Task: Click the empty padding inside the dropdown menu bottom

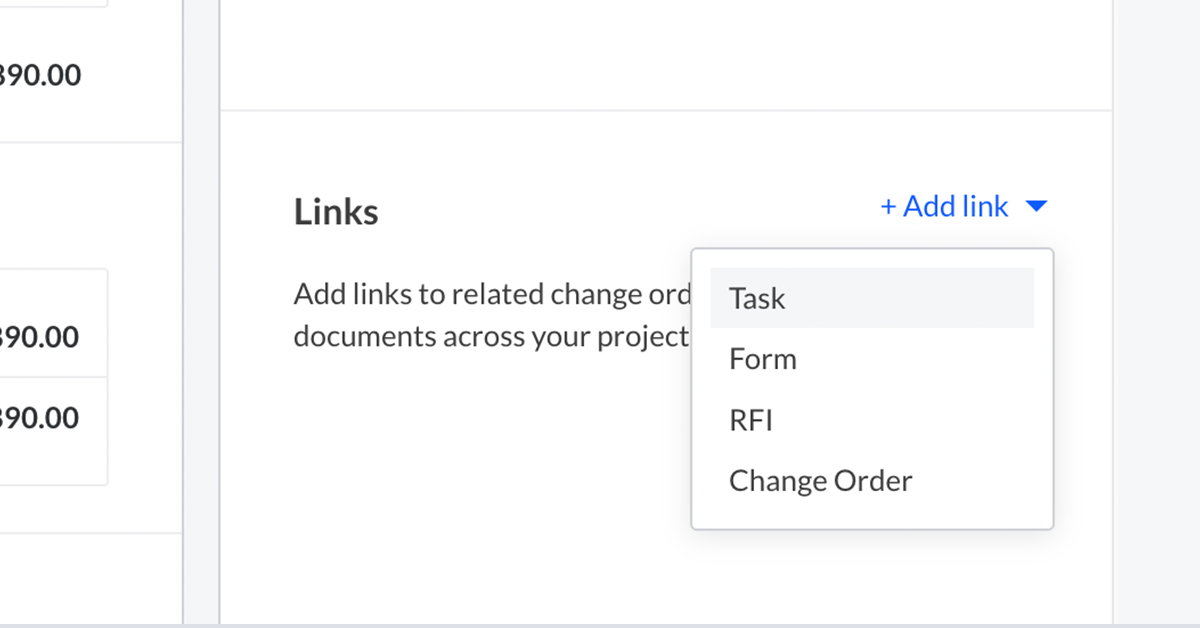Action: [871, 516]
